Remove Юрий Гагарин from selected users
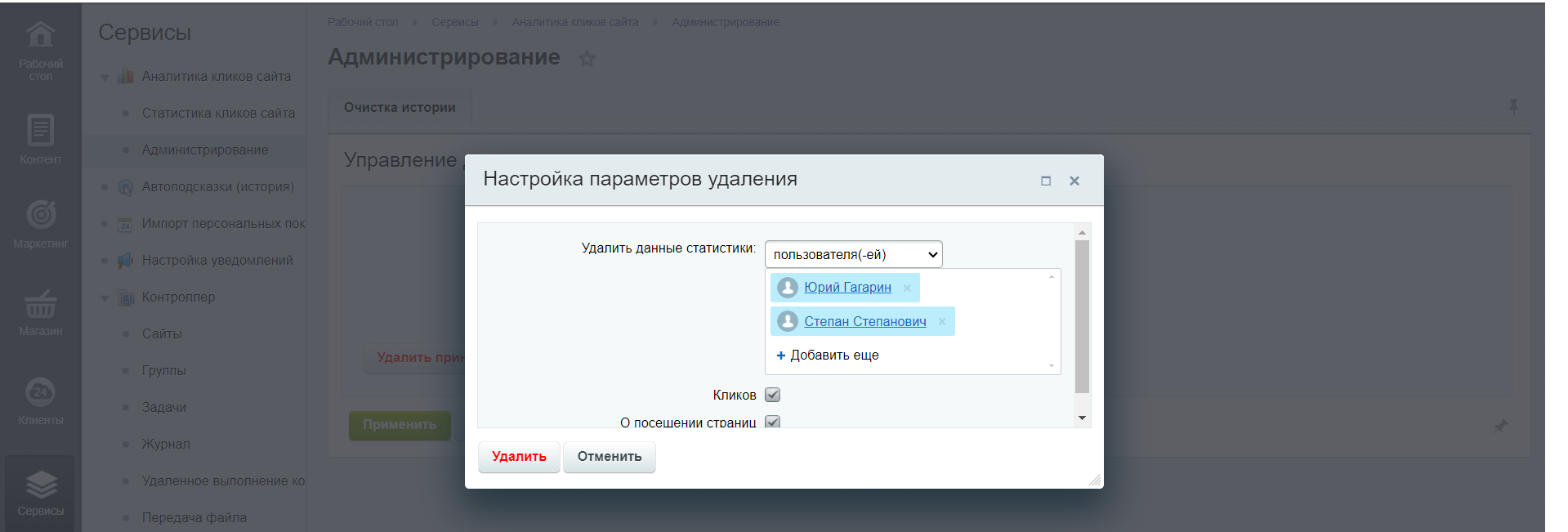This screenshot has height=532, width=1568. tap(907, 288)
